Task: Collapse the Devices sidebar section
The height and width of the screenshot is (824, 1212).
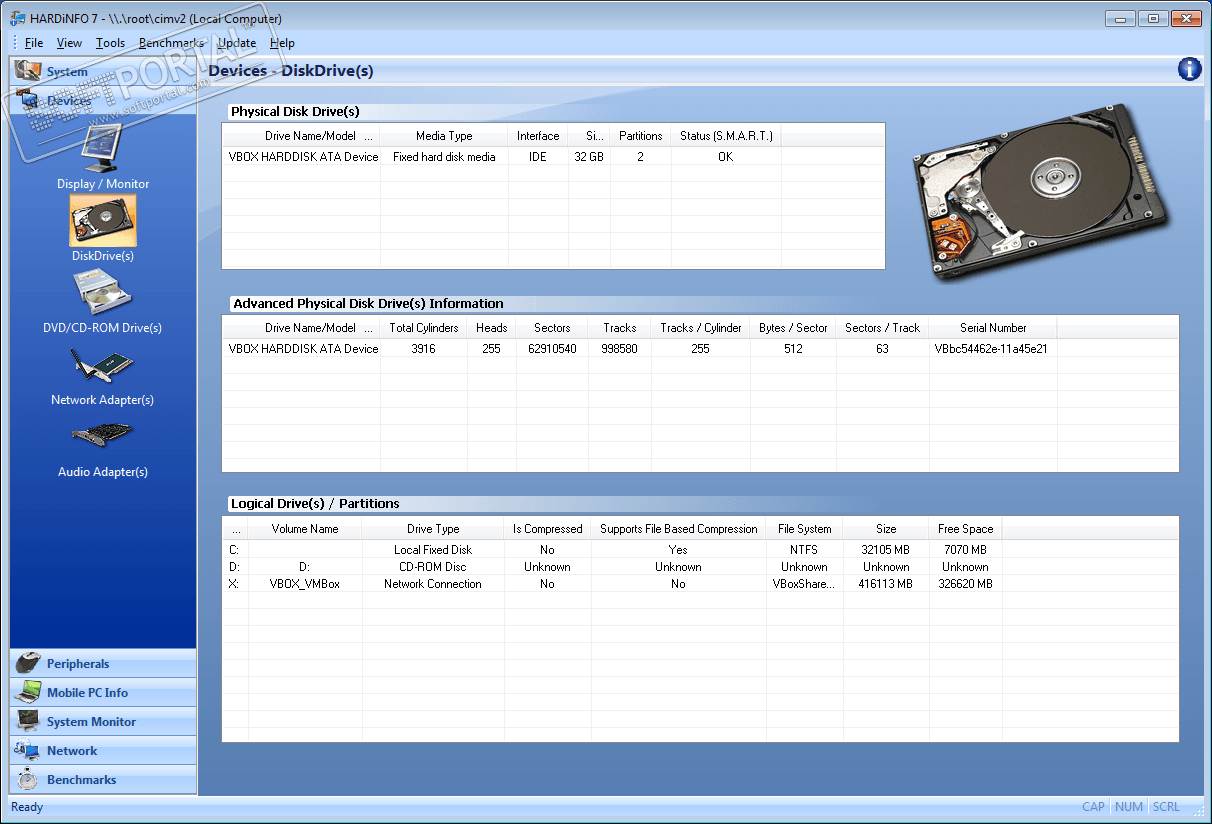Action: click(x=103, y=100)
